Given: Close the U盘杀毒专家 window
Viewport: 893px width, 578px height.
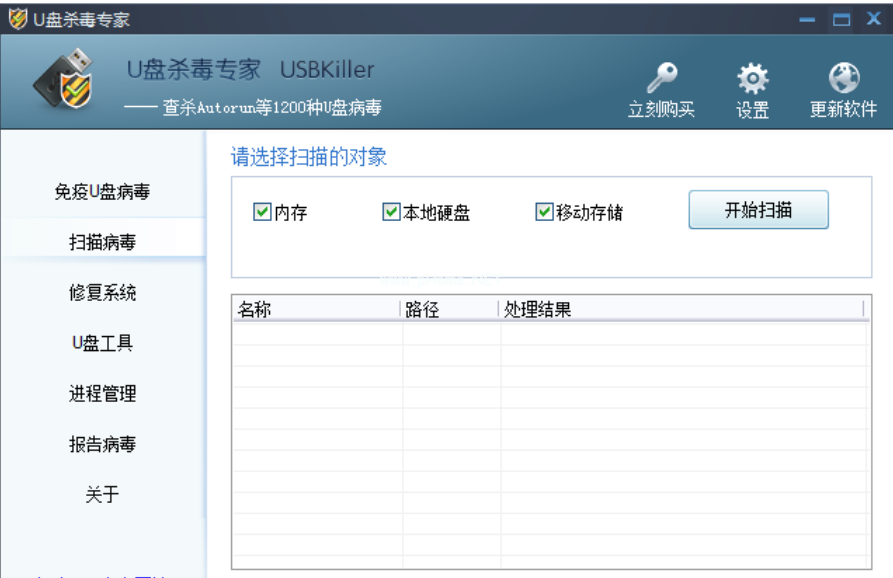Looking at the screenshot, I should 873,19.
